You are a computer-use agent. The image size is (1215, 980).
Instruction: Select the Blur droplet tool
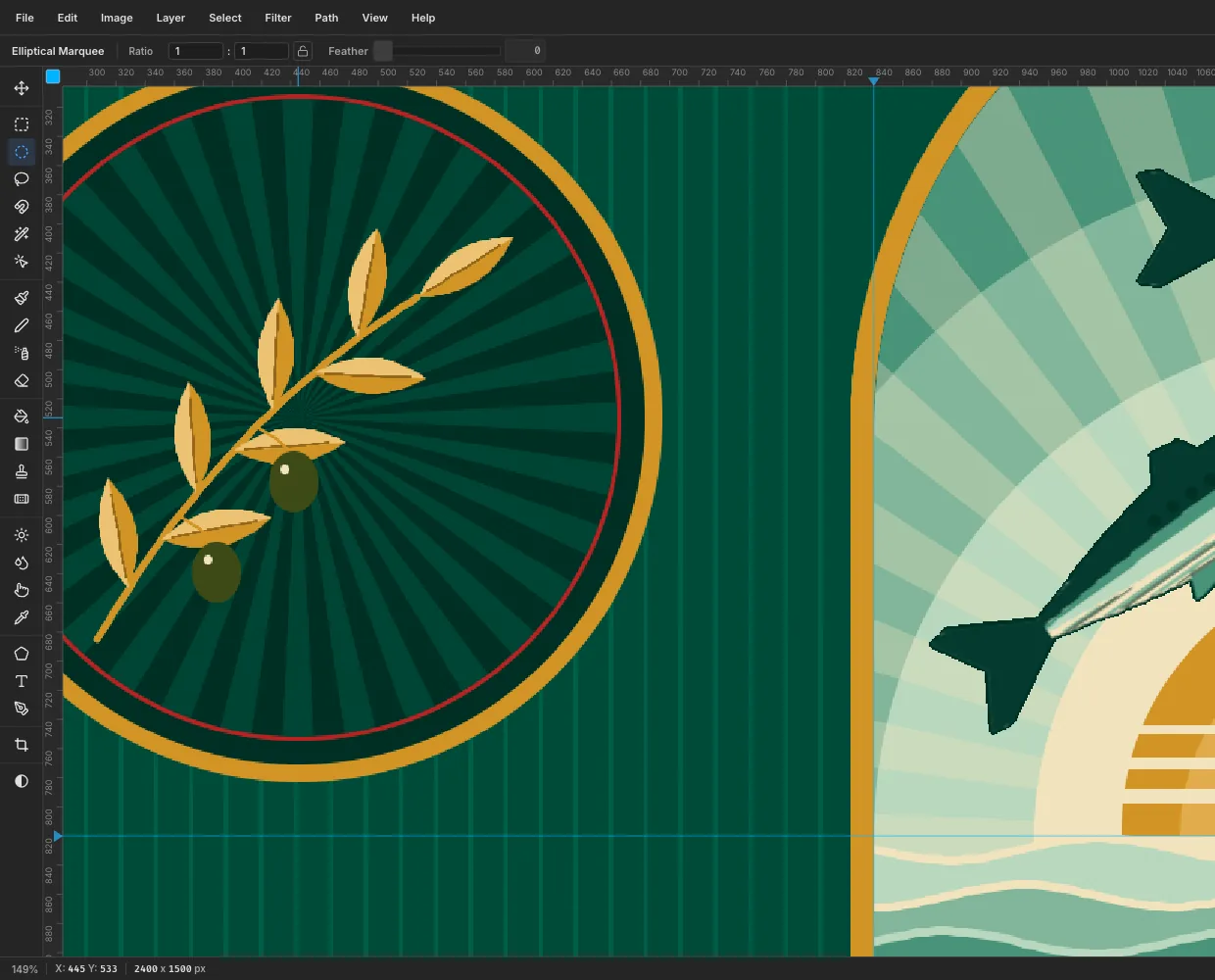tap(22, 563)
